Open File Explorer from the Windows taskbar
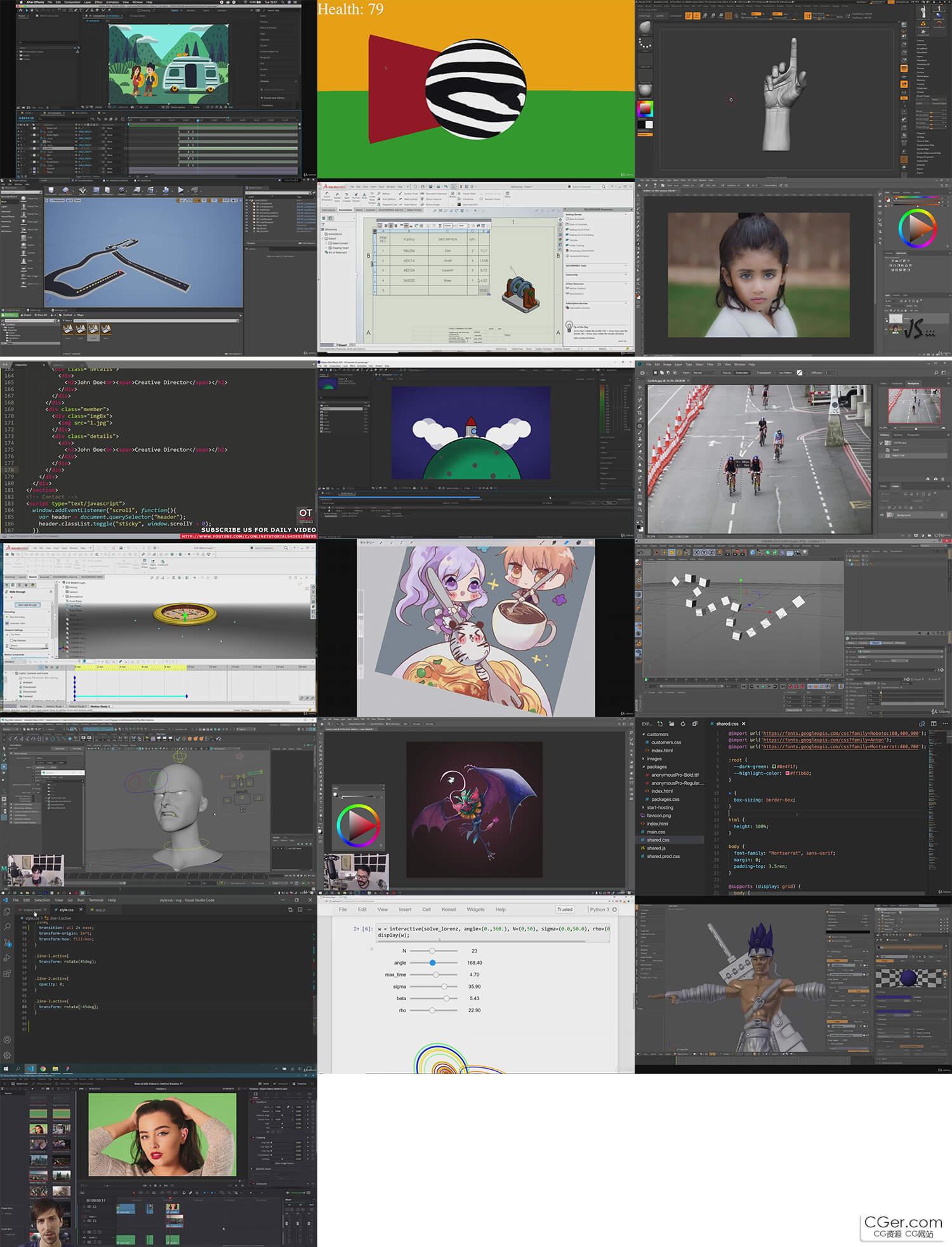Viewport: 952px width, 1247px height. [55, 1069]
